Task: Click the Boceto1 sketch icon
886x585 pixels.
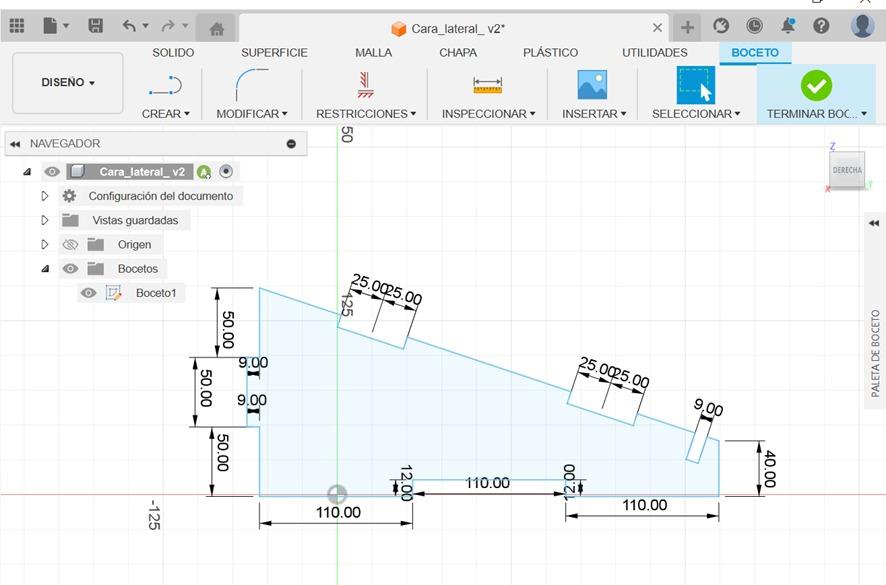Action: [114, 293]
